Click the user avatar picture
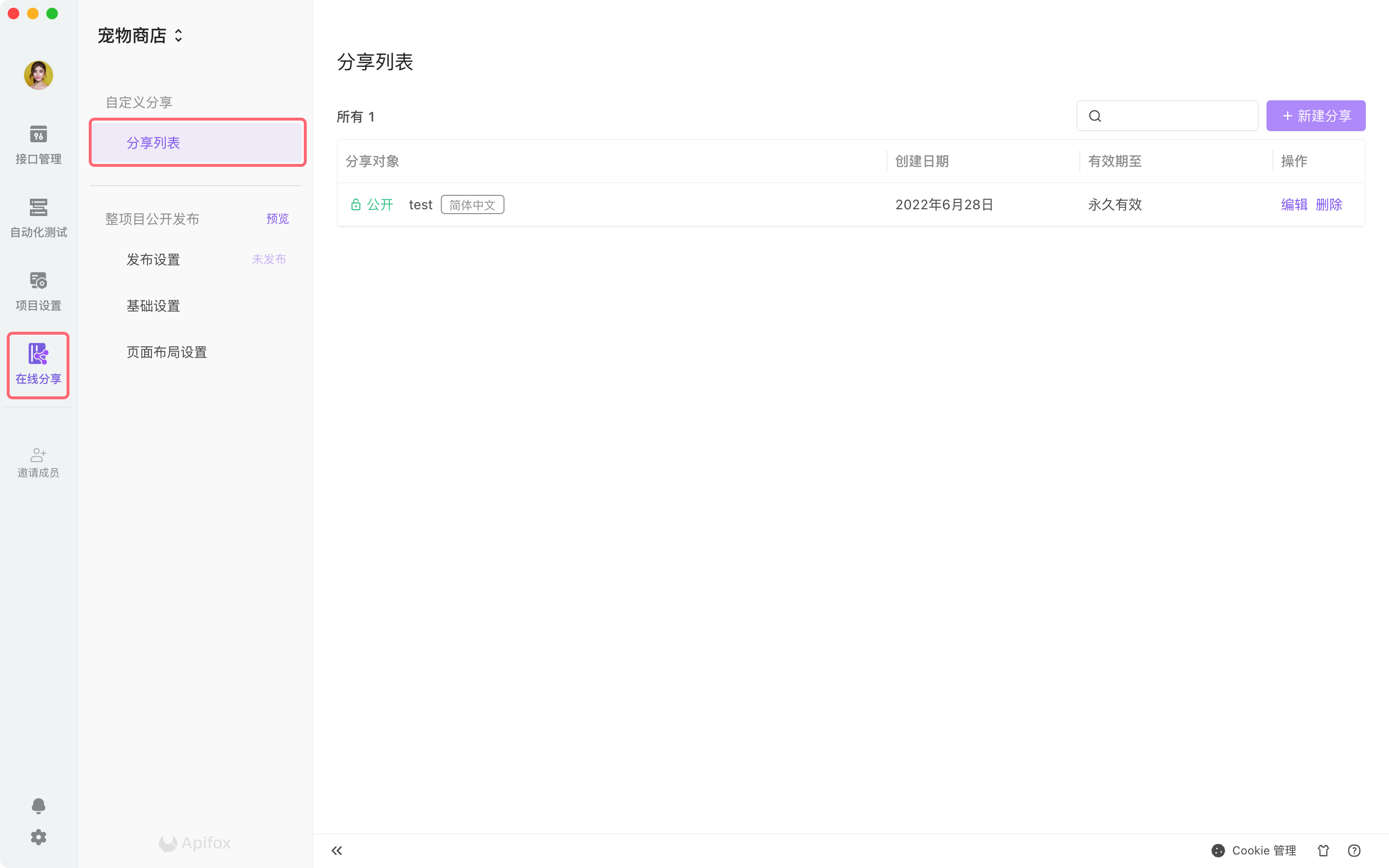 [38, 75]
